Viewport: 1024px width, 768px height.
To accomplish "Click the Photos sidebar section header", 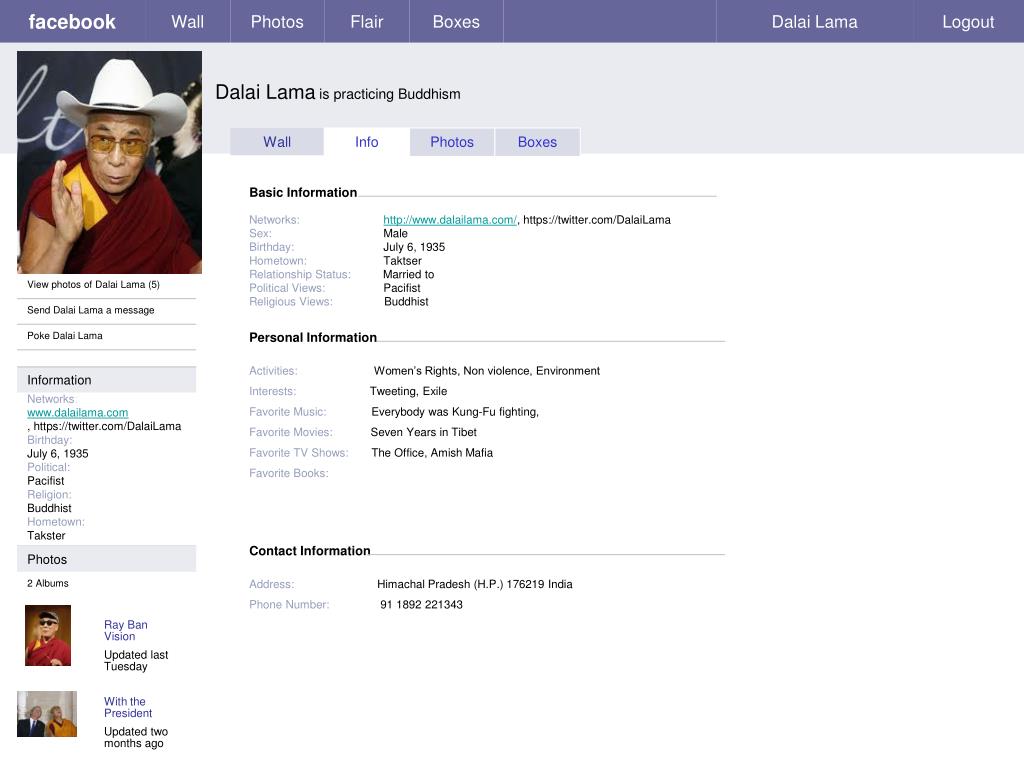I will tap(106, 559).
